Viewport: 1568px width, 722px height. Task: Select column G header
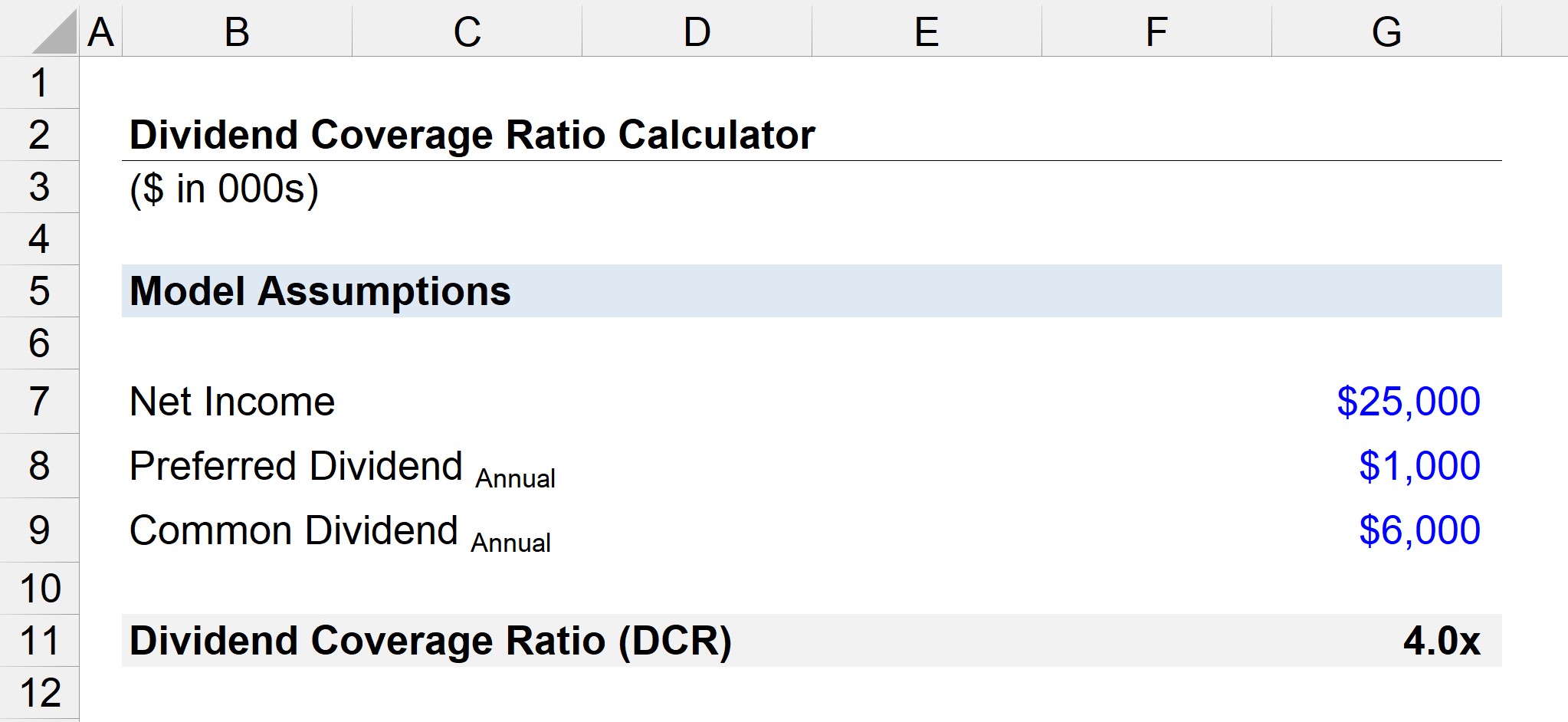click(1386, 31)
